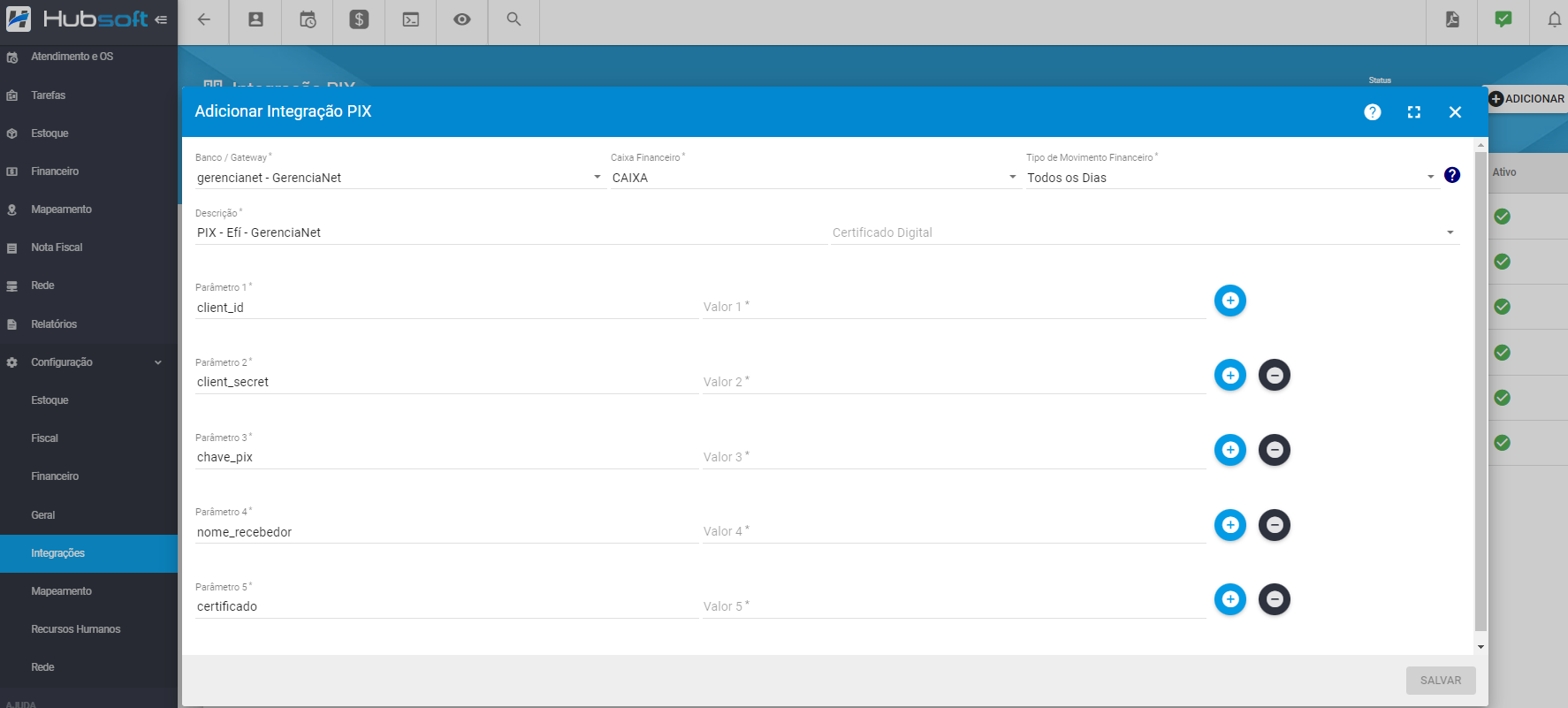The width and height of the screenshot is (1568, 708).
Task: Open the search magnifier toolbar icon
Action: 514,19
